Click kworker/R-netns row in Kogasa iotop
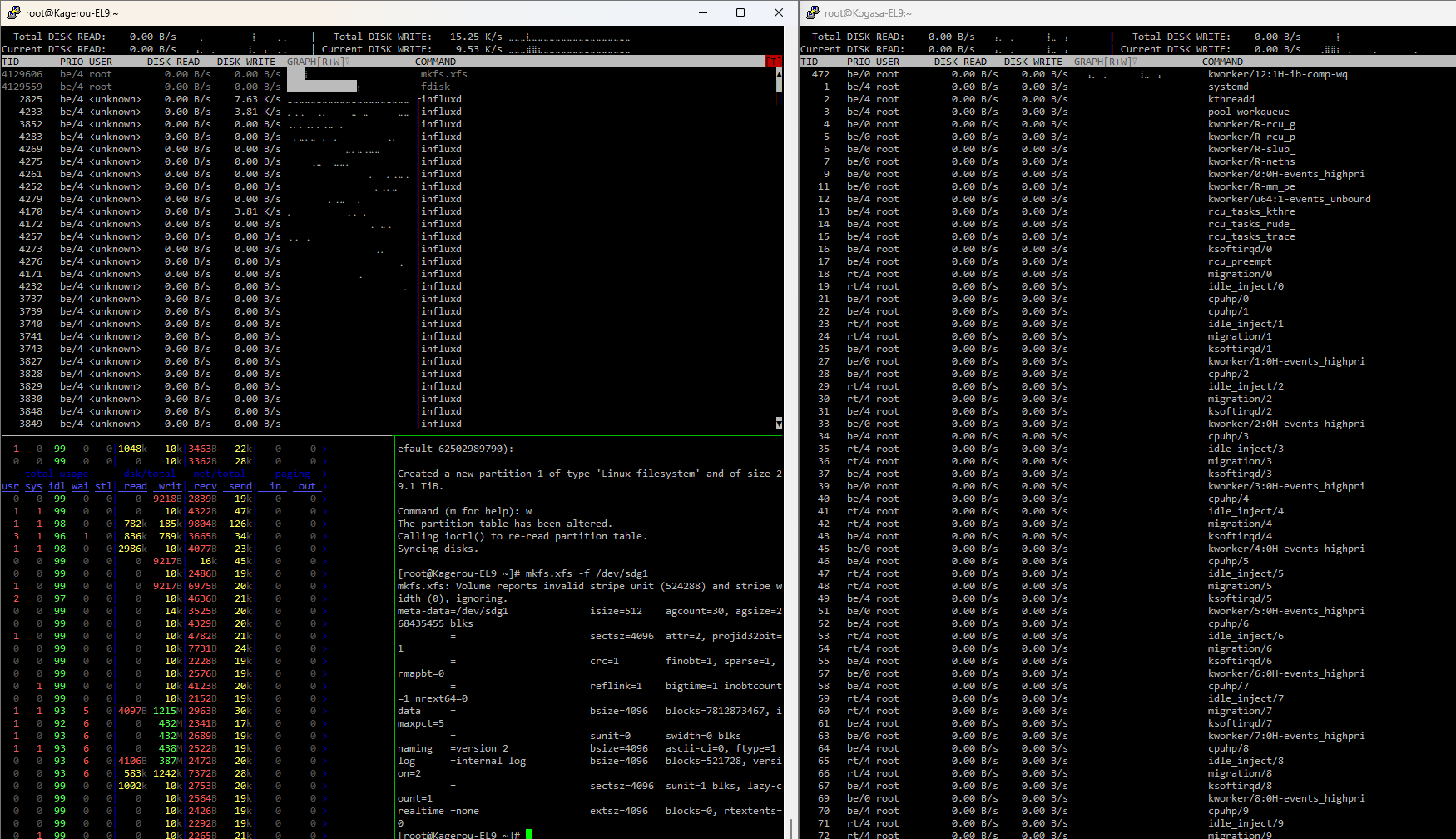 [1127, 161]
